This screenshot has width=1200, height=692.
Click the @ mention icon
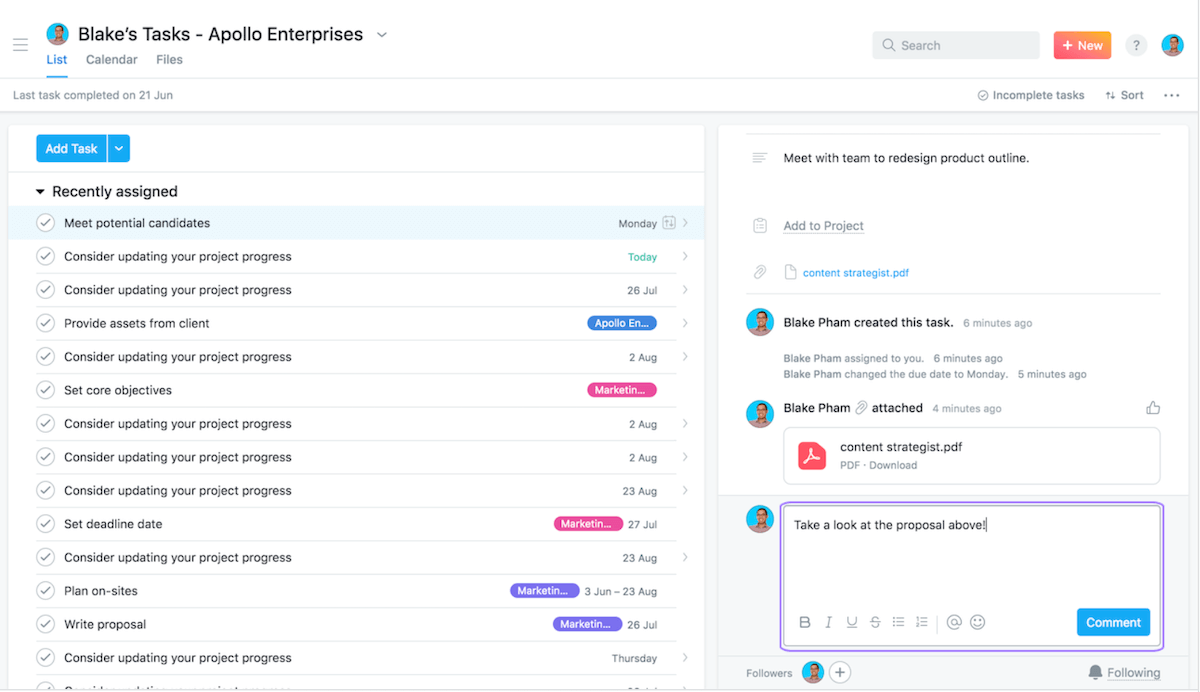point(954,622)
